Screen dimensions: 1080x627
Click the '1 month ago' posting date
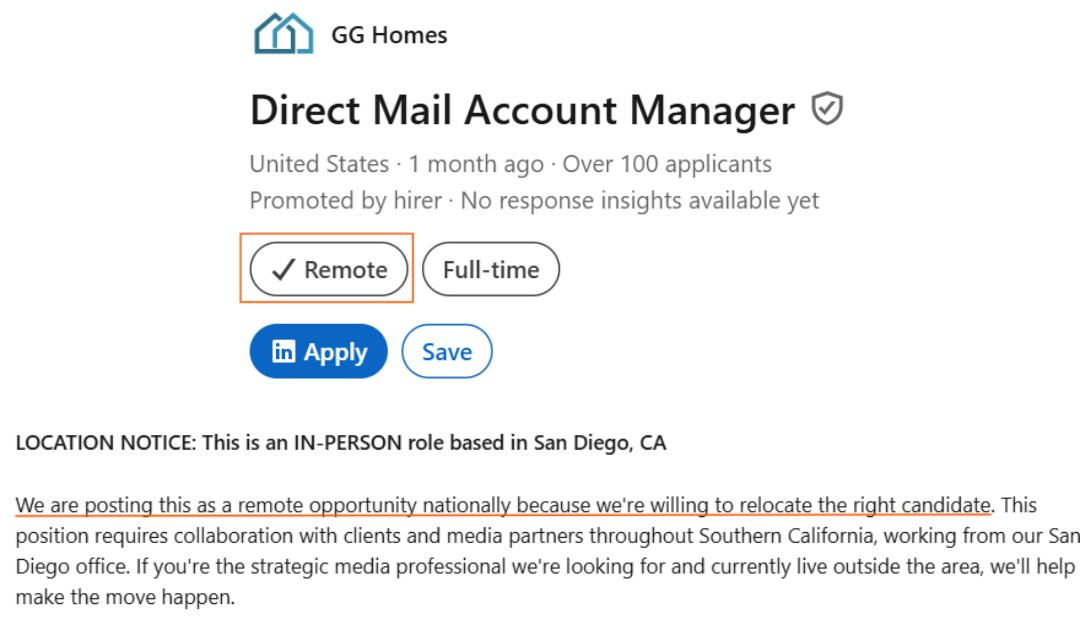coord(475,164)
